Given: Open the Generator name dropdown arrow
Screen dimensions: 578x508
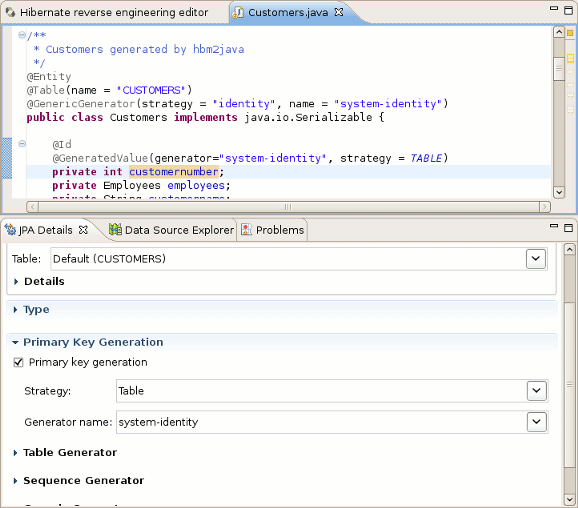Looking at the screenshot, I should coord(537,421).
